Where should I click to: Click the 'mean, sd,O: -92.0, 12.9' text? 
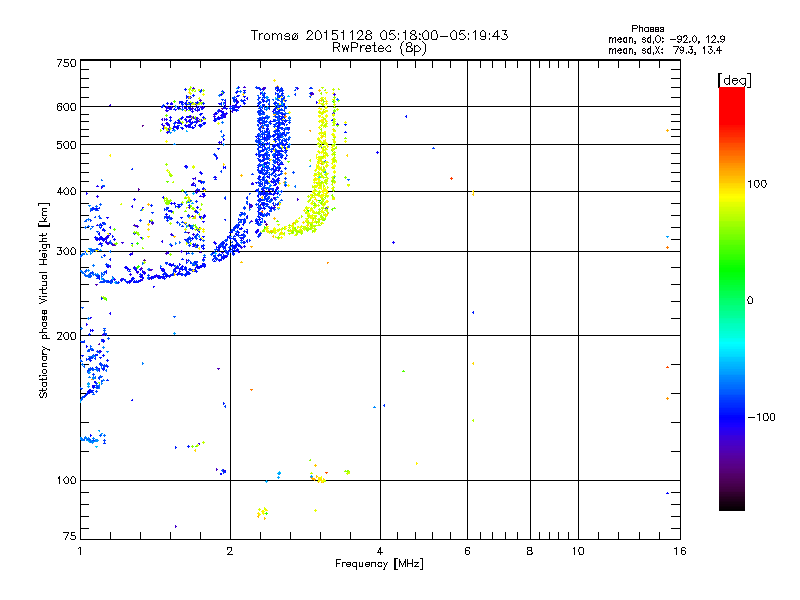pyautogui.click(x=667, y=39)
